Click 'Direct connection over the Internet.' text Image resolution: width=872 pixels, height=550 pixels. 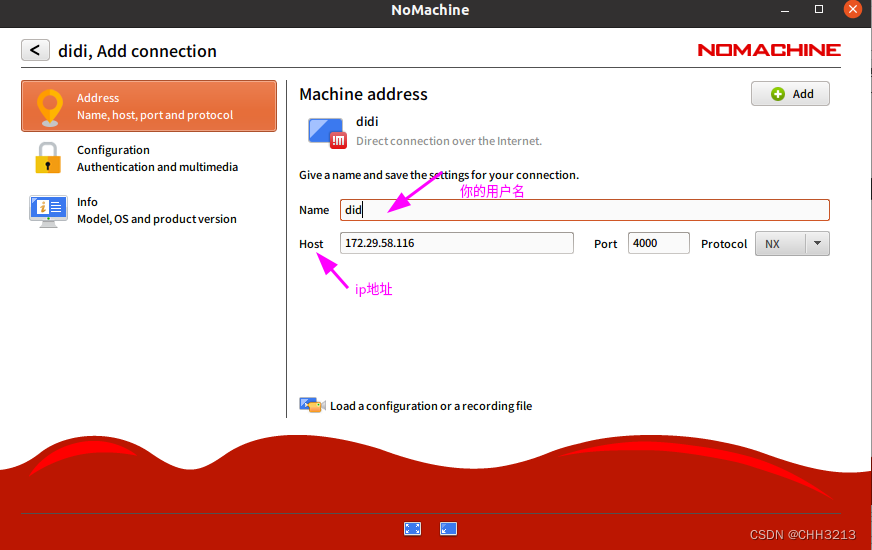tap(449, 141)
